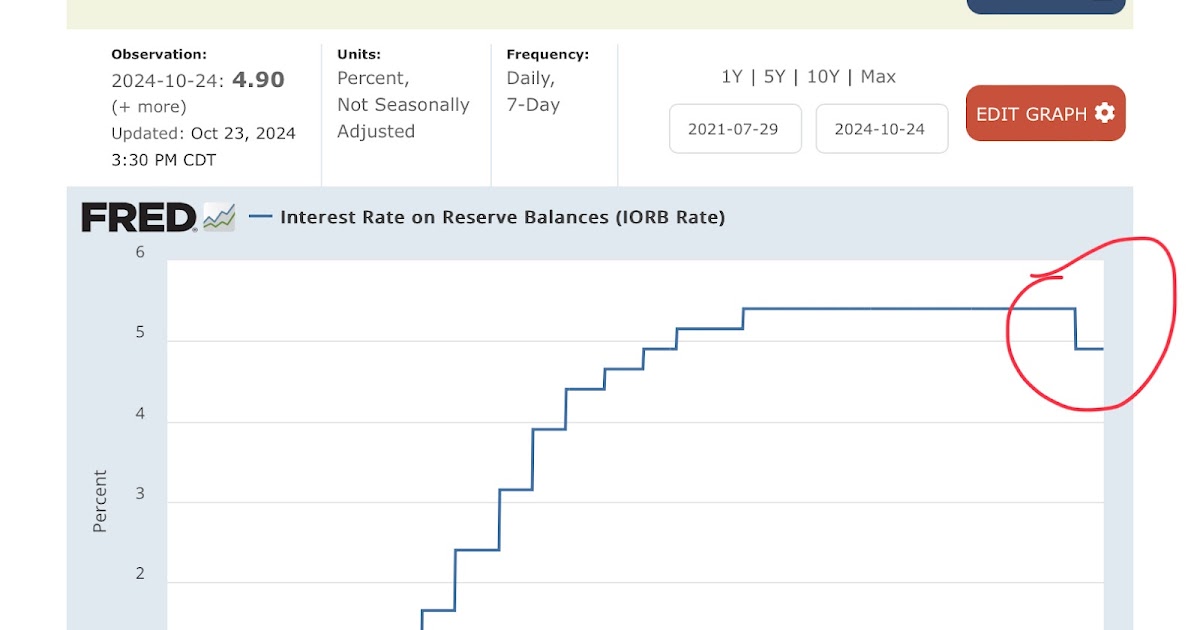Screen dimensions: 1200x630
Task: Click the Percent y-axis label
Action: point(100,501)
